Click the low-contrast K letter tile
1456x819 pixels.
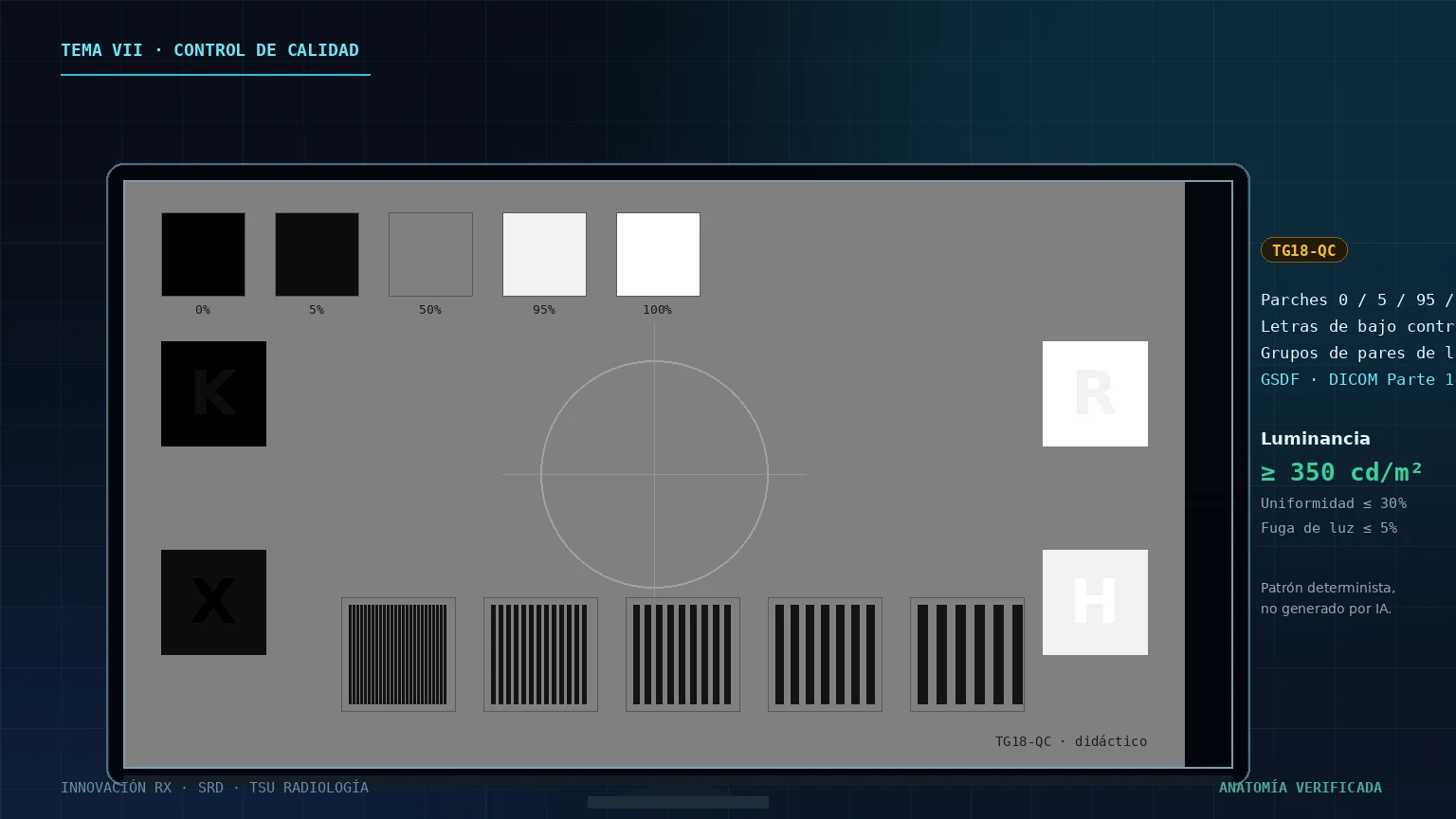pos(213,393)
